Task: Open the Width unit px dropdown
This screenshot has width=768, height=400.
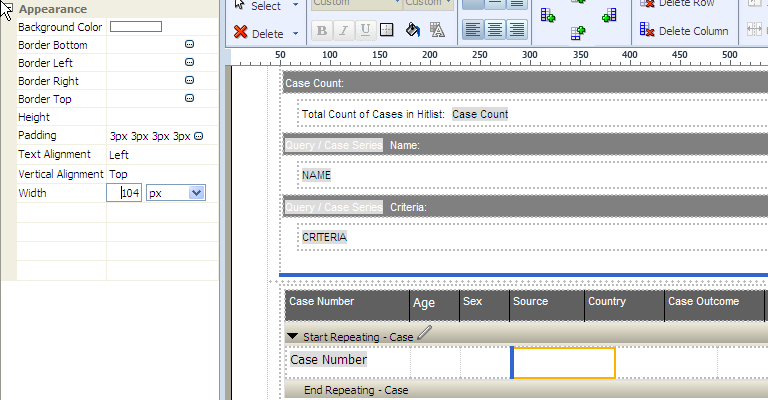Action: tap(196, 193)
